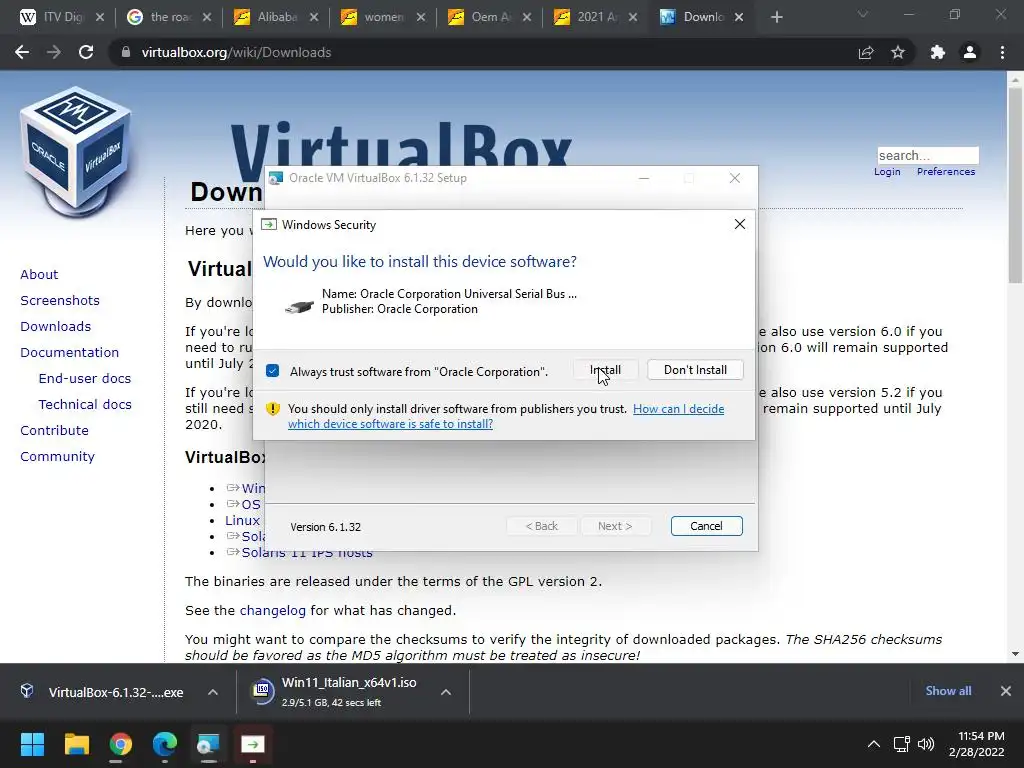The height and width of the screenshot is (768, 1024).
Task: Expand Win11 ISO download options chevron
Action: pyautogui.click(x=446, y=692)
